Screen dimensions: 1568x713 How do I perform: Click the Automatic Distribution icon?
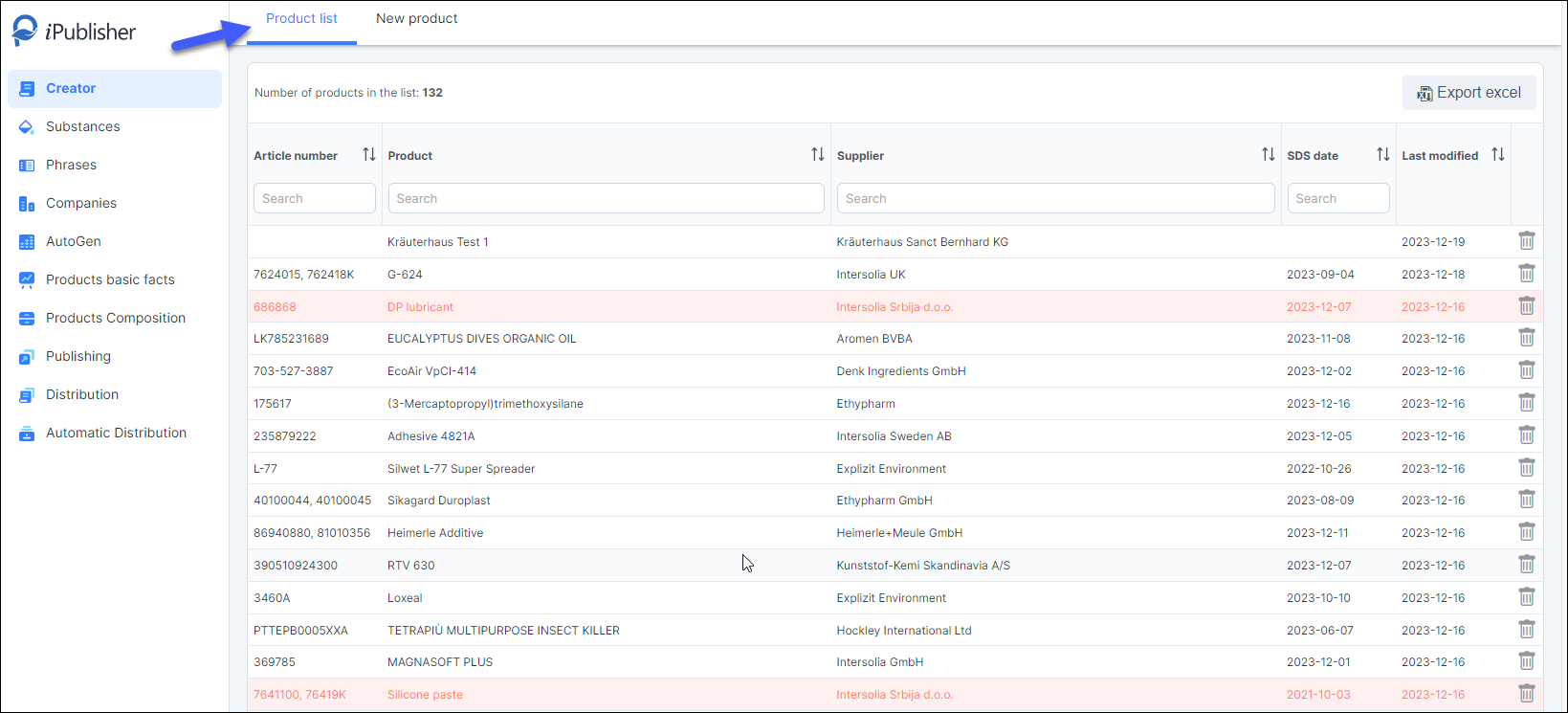pyautogui.click(x=27, y=433)
